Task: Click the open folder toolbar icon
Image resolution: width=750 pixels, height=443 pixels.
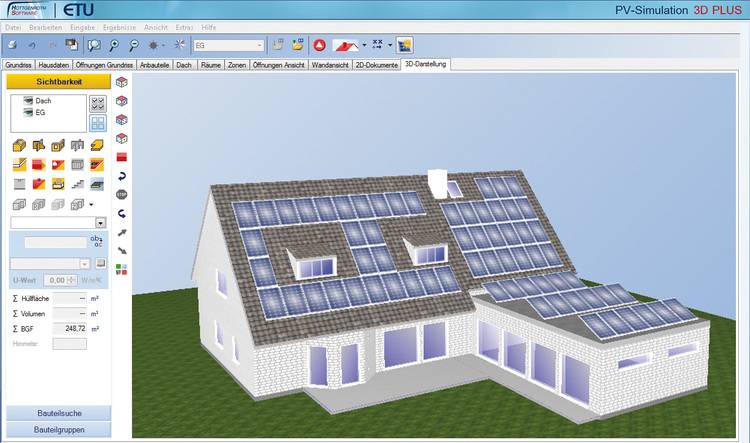Action: [298, 45]
